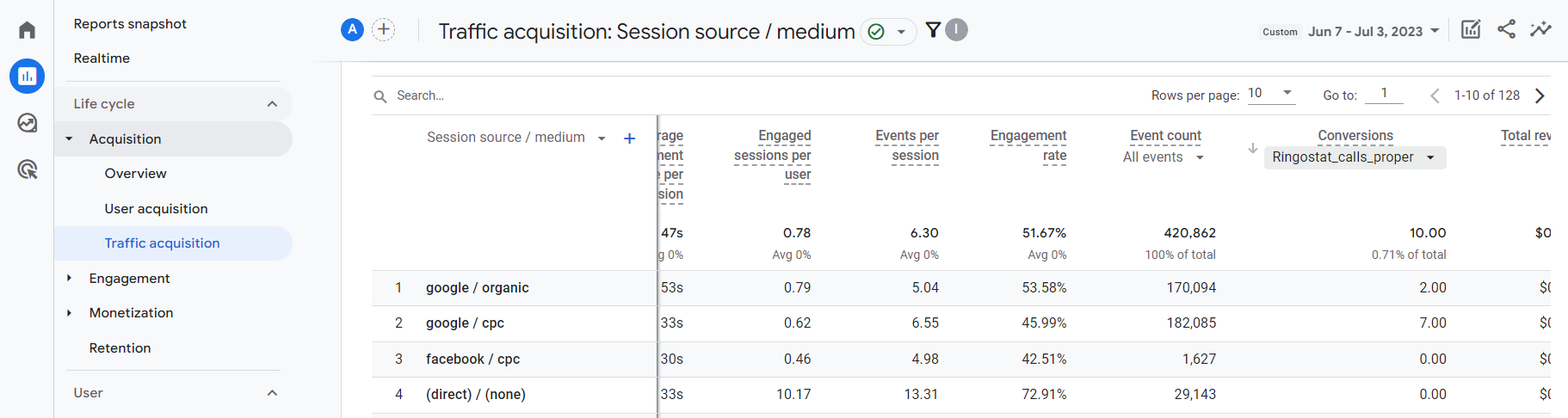Click the 170,094 event count value
Viewport: 1568px width, 418px height.
tap(1191, 288)
